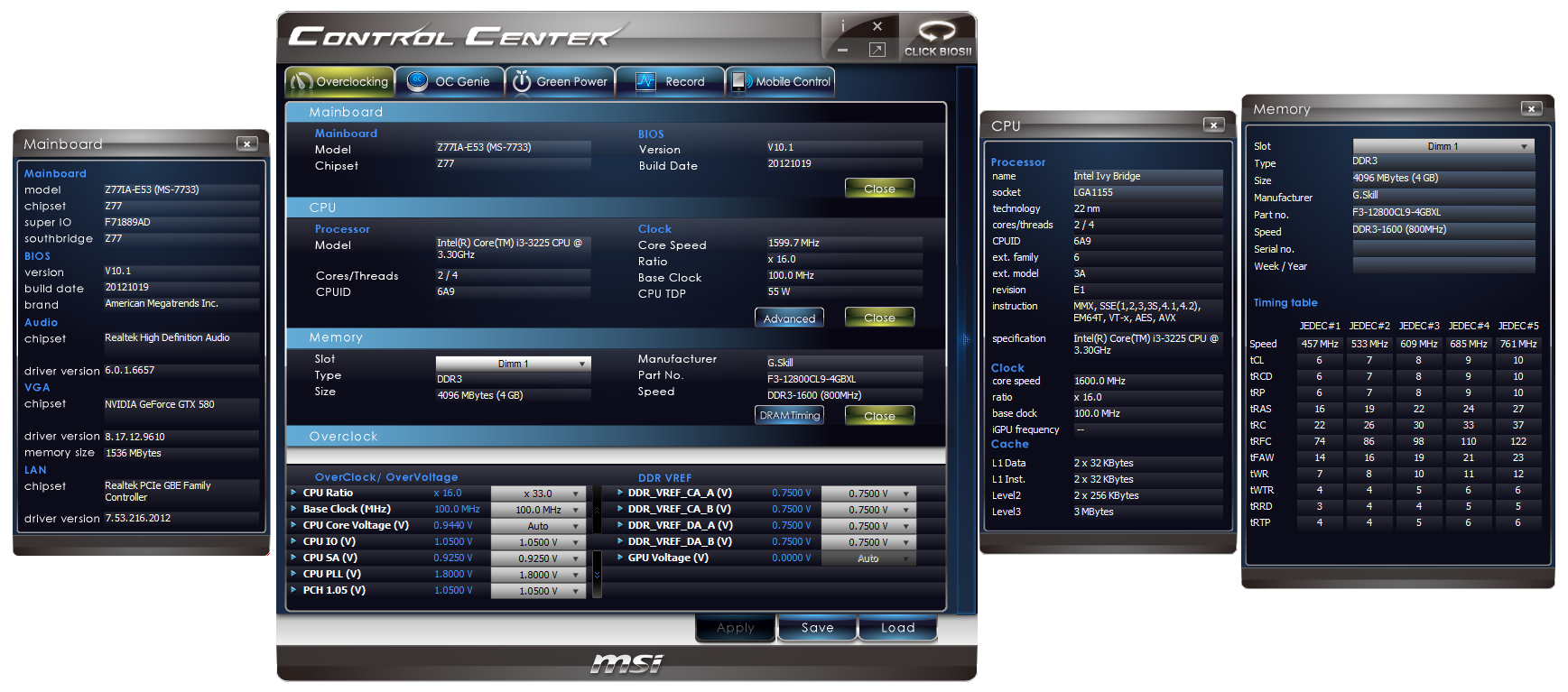Load an overclock profile

(x=897, y=628)
